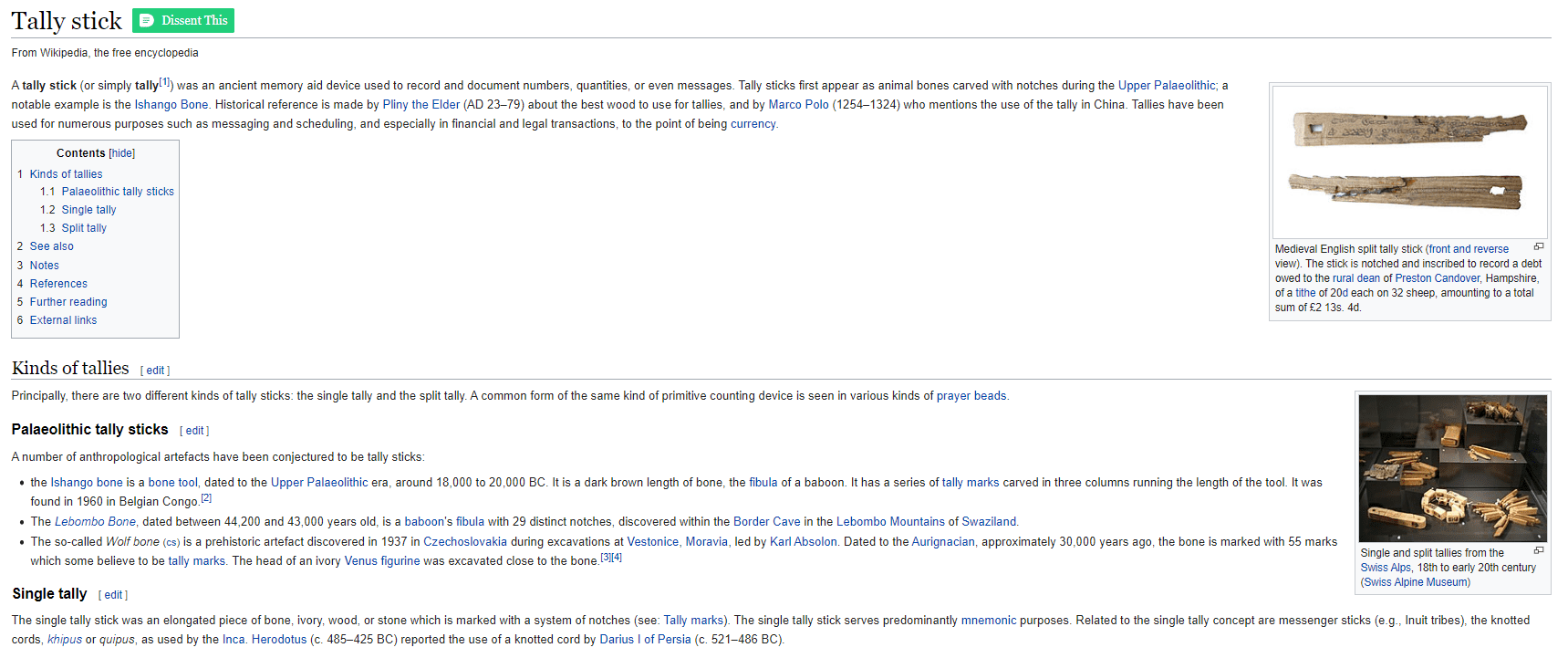Open the Lebombo Bone link
This screenshot has height=658, width=1568.
coord(95,522)
